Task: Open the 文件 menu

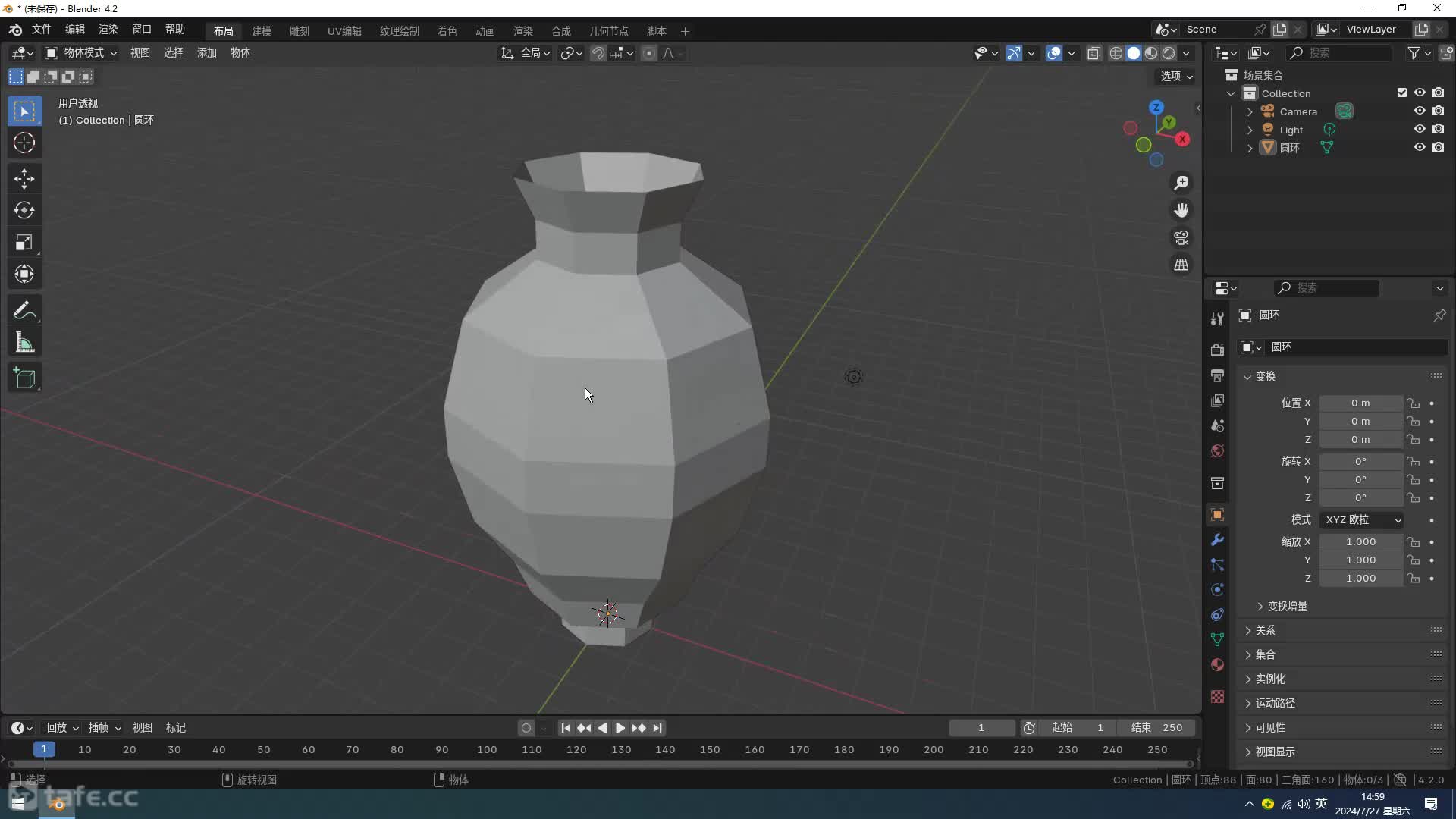Action: pos(41,29)
